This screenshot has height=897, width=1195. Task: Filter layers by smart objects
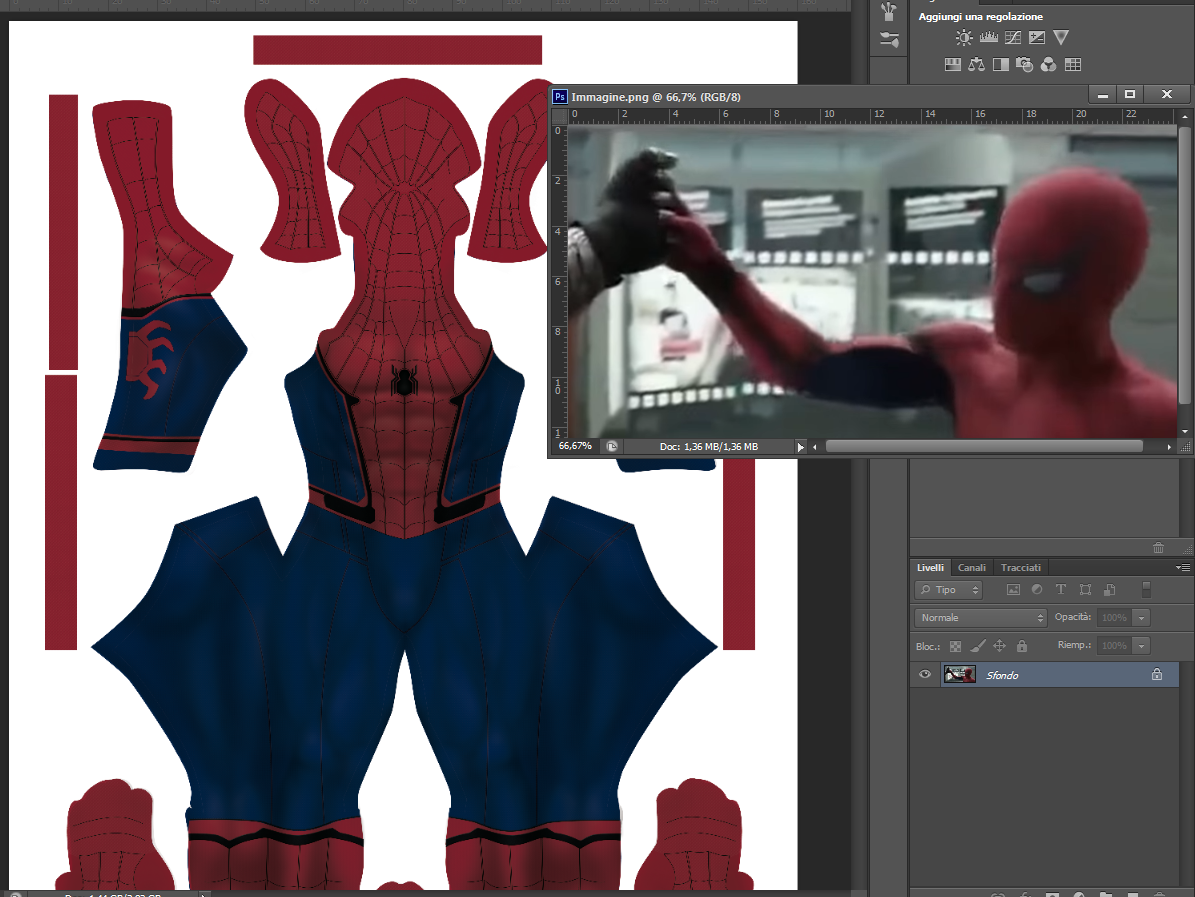[x=1110, y=590]
